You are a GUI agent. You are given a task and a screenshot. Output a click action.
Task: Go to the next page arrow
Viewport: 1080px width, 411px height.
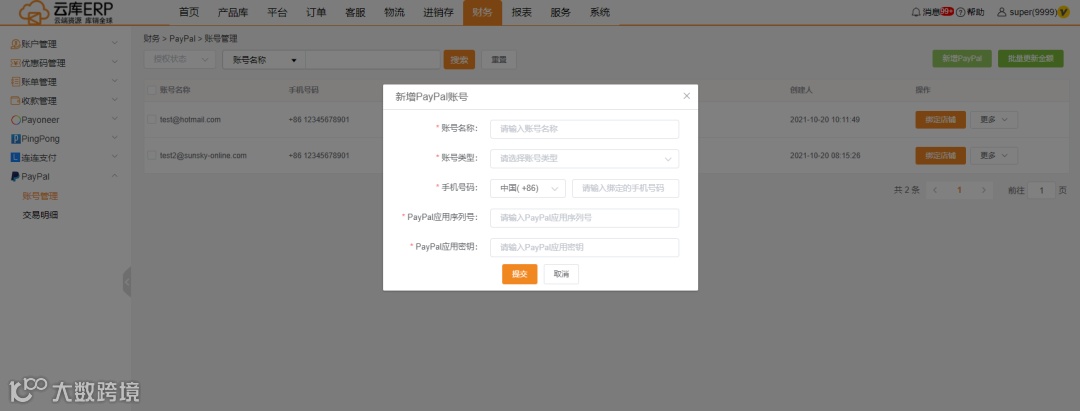click(984, 190)
